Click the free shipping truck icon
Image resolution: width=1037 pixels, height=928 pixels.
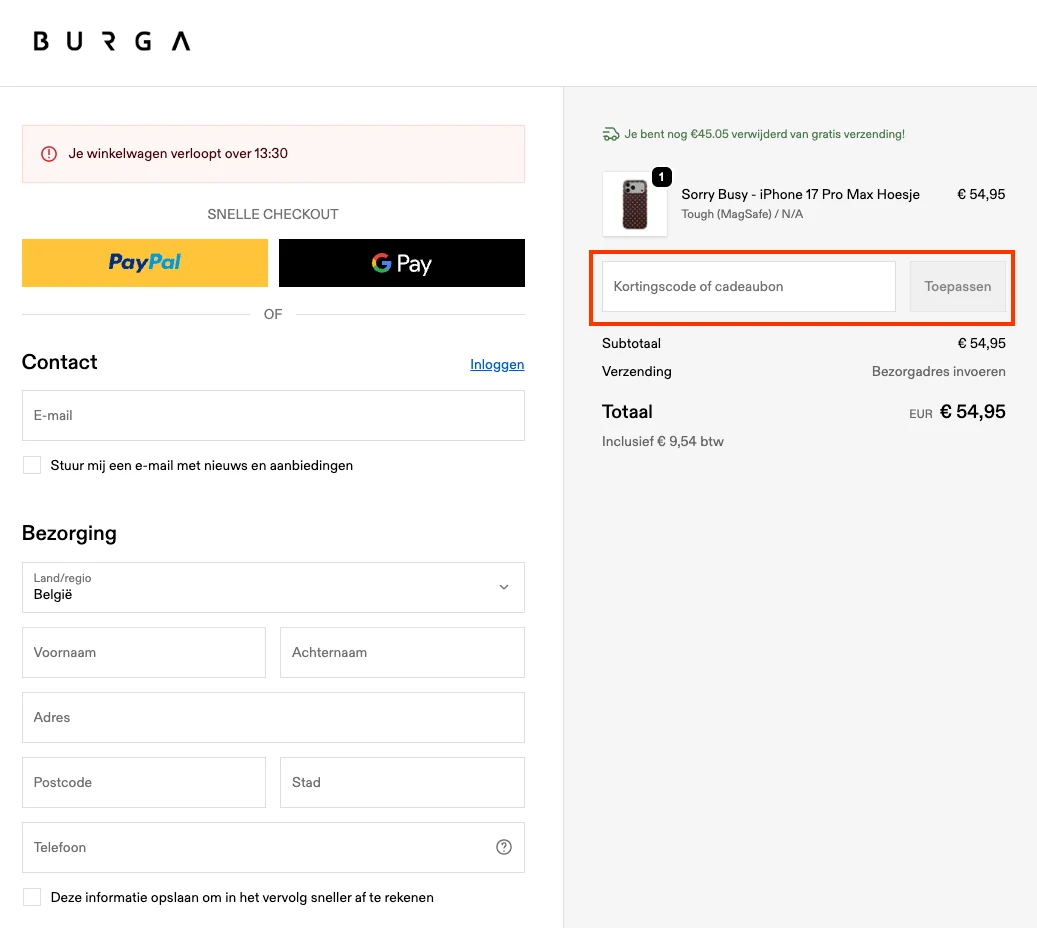point(611,133)
